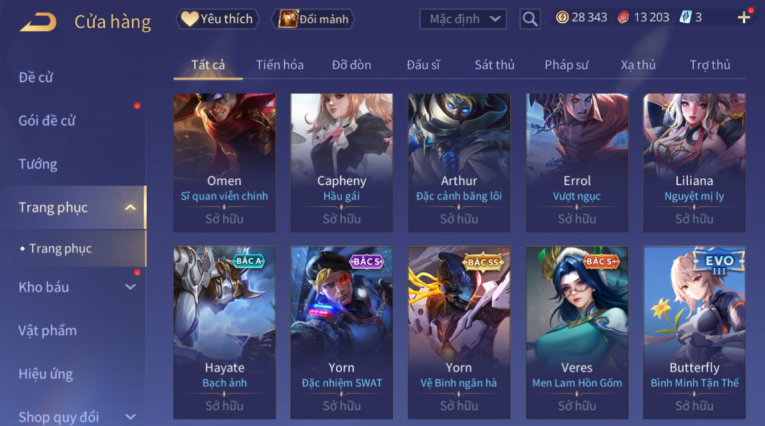Switch to the Tiến hóa tab
Screen dimensions: 765x426
point(280,65)
